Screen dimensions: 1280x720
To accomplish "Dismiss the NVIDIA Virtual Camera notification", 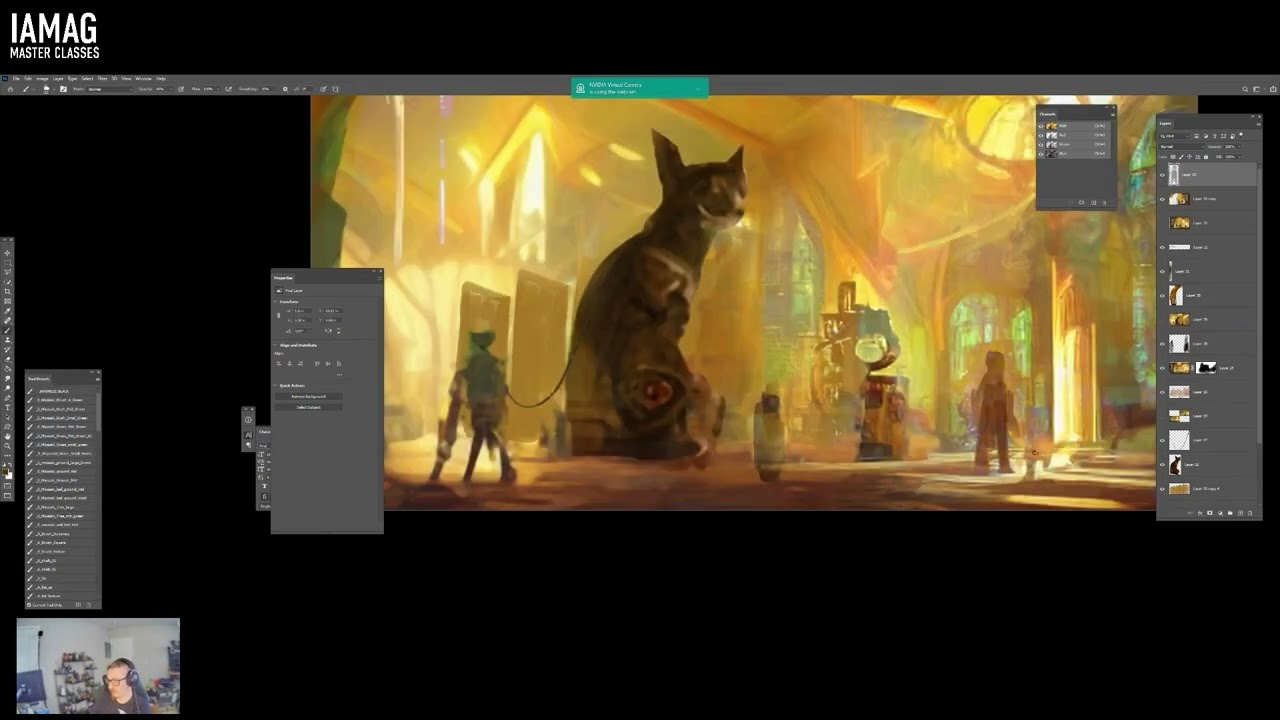I will 697,89.
